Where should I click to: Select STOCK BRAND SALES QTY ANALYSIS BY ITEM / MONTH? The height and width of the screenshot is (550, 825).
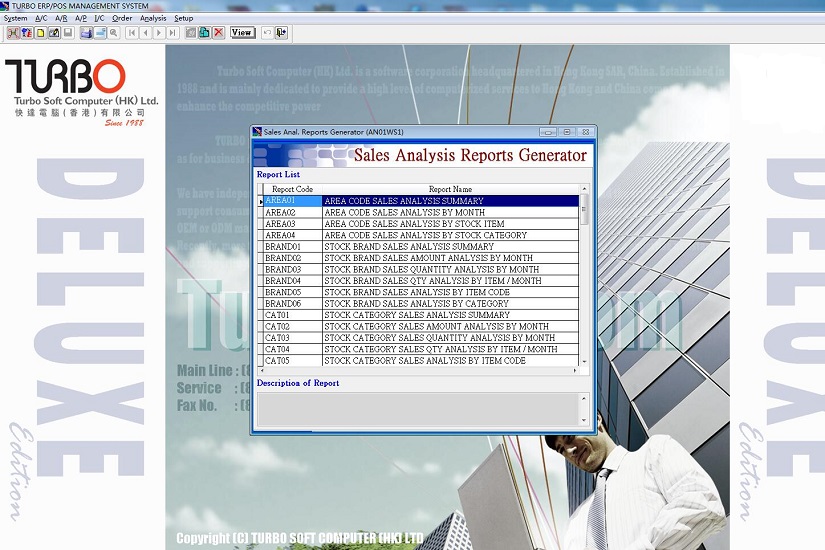(x=450, y=281)
